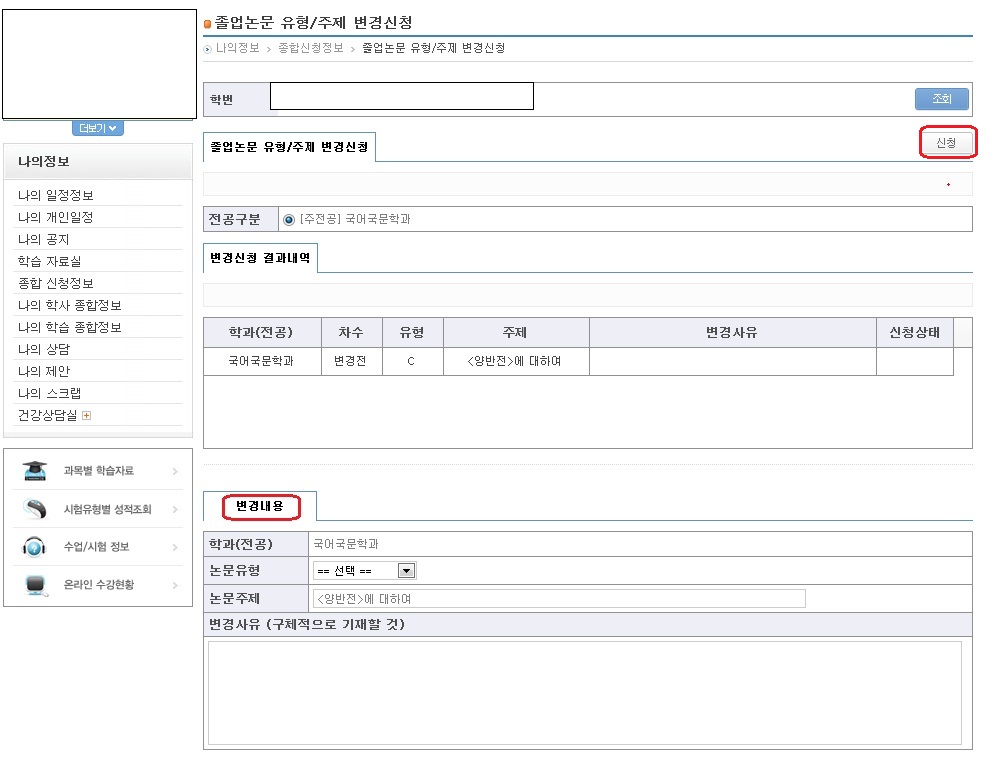This screenshot has height=776, width=998.
Task: Switch to the 변경내용 tab
Action: tap(260, 507)
